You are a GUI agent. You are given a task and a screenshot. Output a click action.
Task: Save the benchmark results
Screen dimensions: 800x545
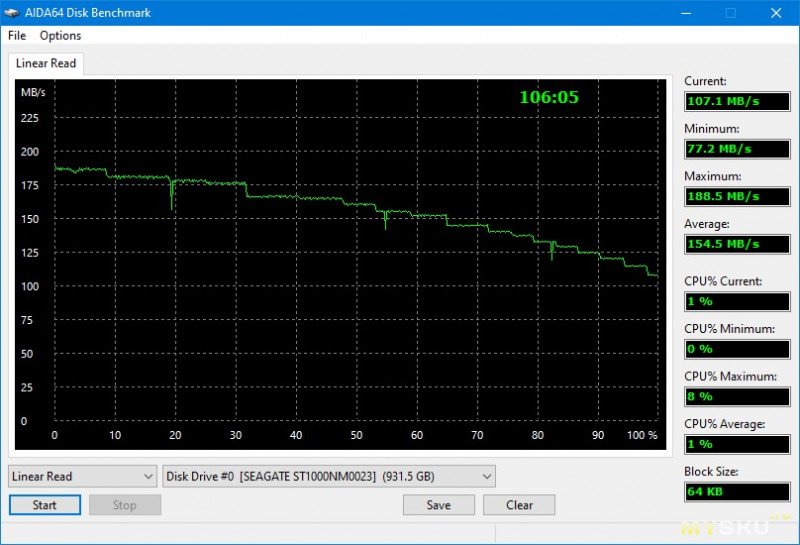point(438,505)
